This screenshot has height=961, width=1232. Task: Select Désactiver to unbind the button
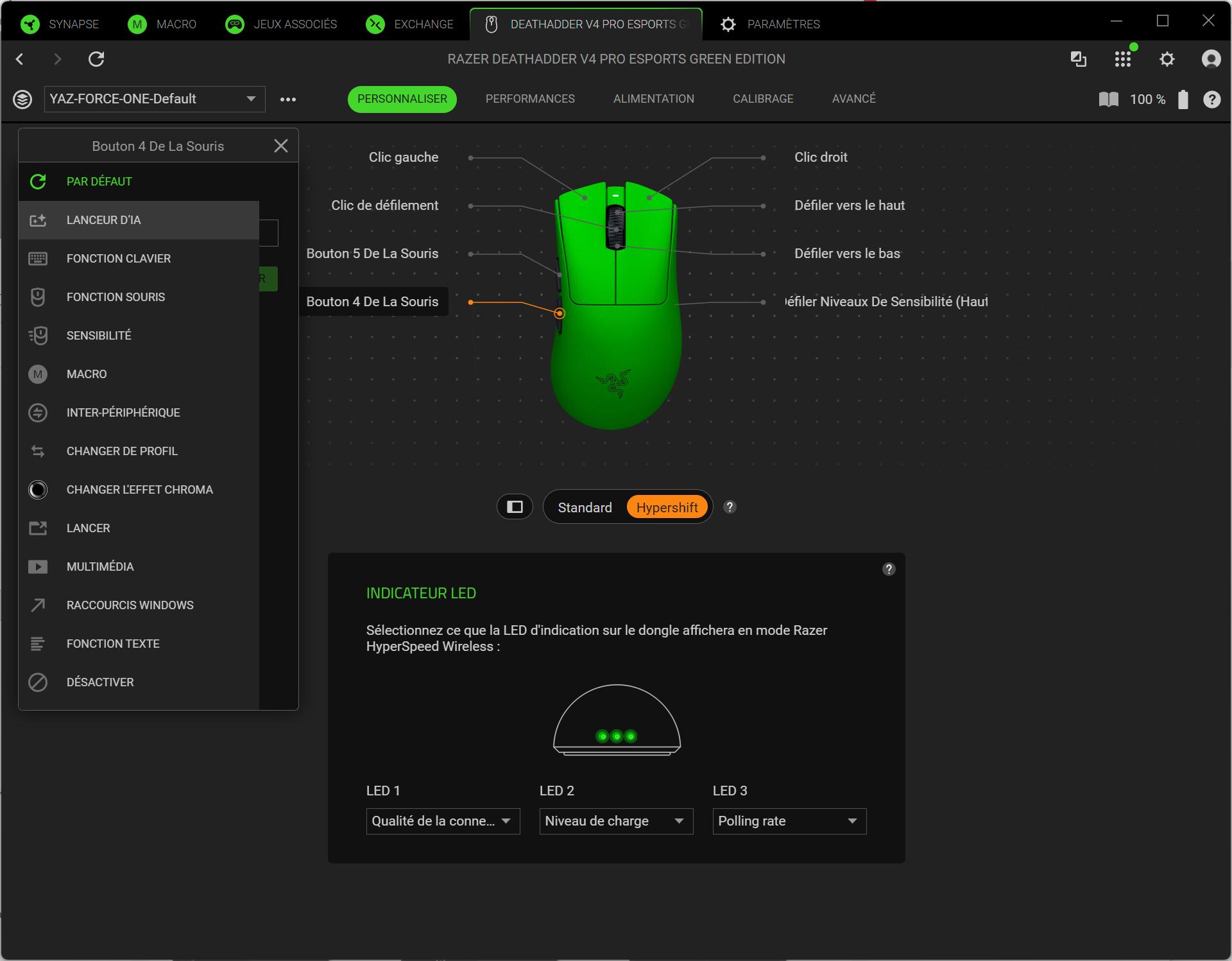[x=100, y=682]
